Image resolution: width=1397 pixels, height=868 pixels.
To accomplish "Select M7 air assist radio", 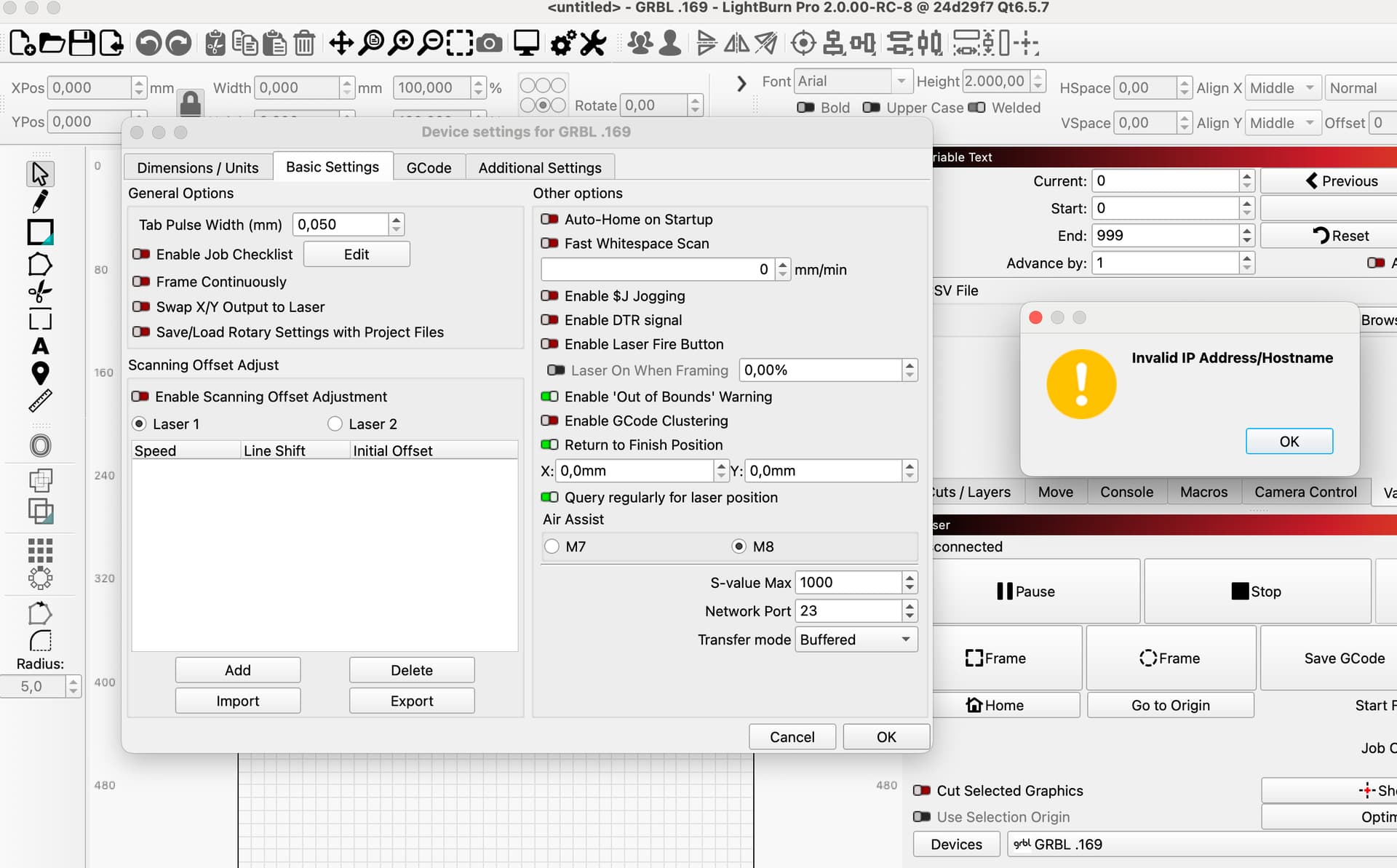I will [552, 546].
